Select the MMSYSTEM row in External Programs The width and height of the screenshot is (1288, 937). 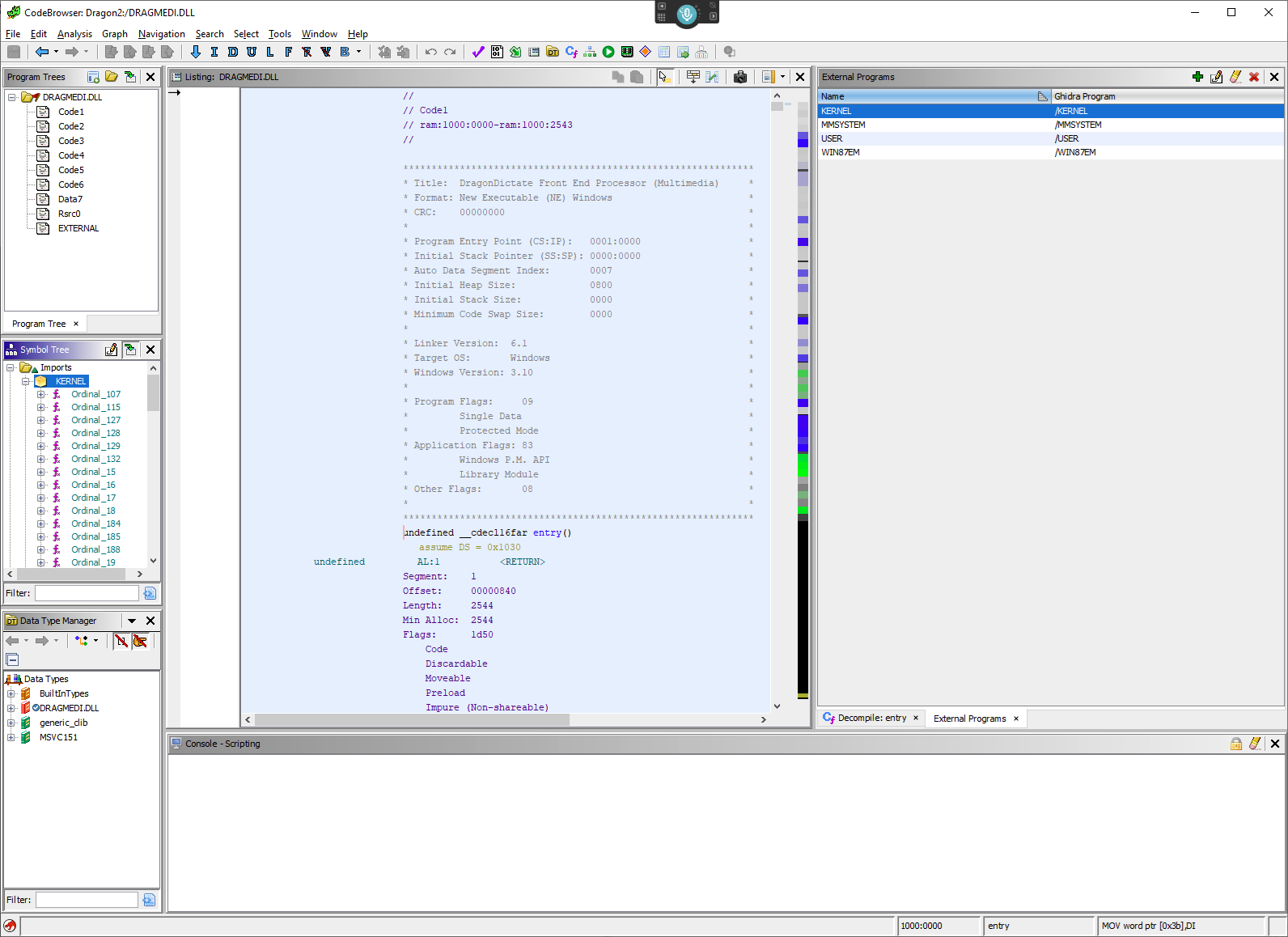click(x=1051, y=125)
